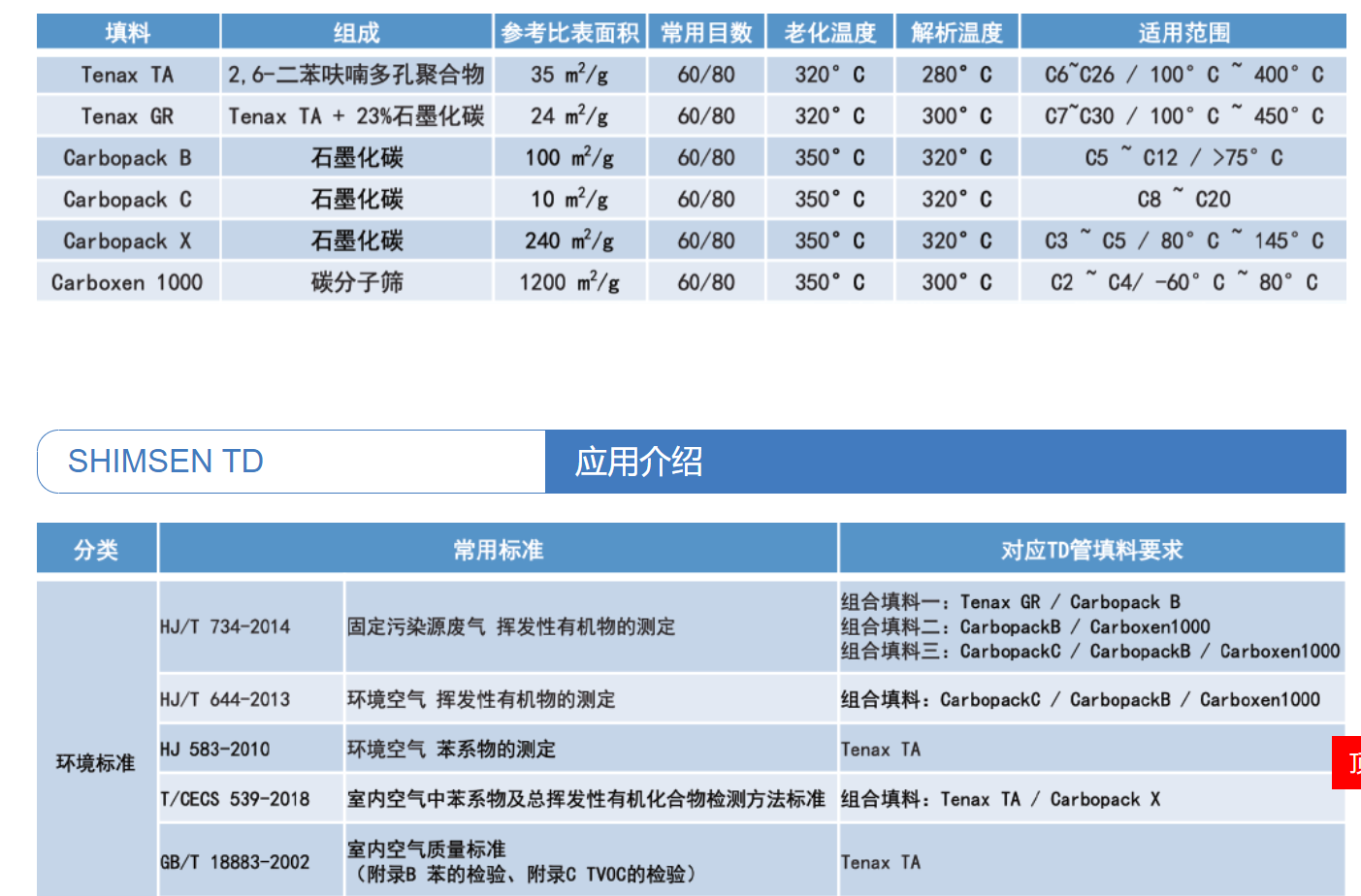Select the HJ 583-2010 standard code
Screen dimensions: 1361x896
tap(215, 750)
